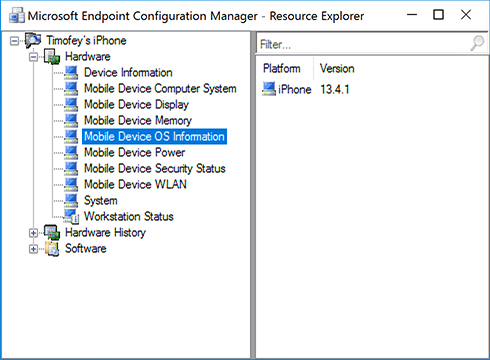Expand the Software node
This screenshot has width=490, height=360.
coord(33,249)
